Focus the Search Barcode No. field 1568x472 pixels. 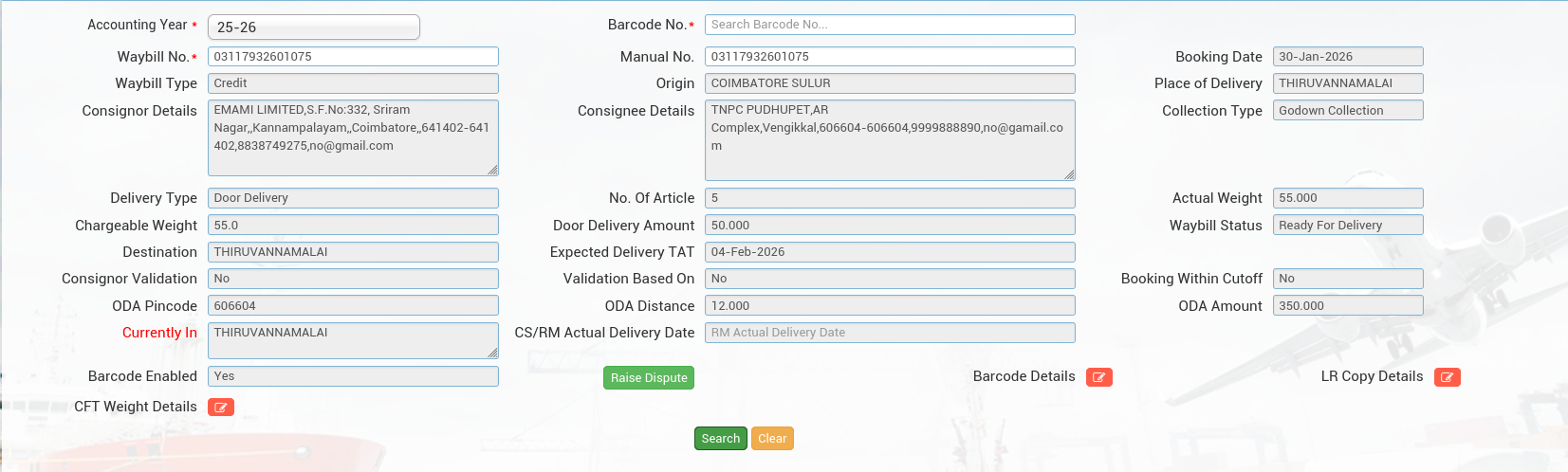pos(889,25)
